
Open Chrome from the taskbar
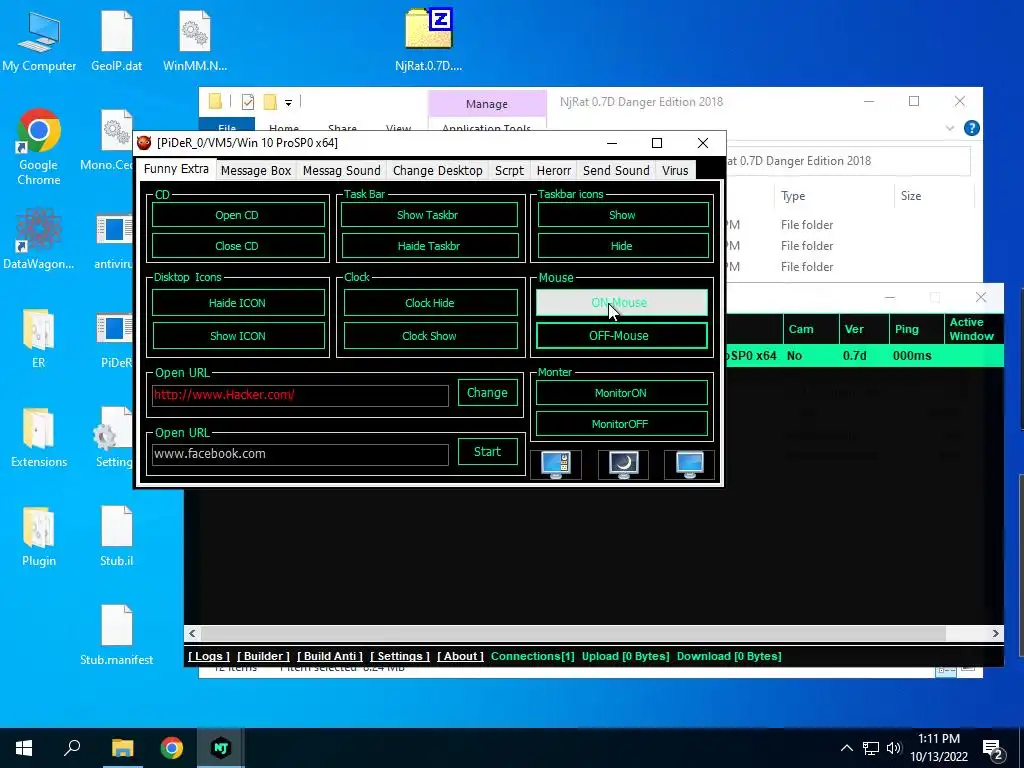point(172,748)
